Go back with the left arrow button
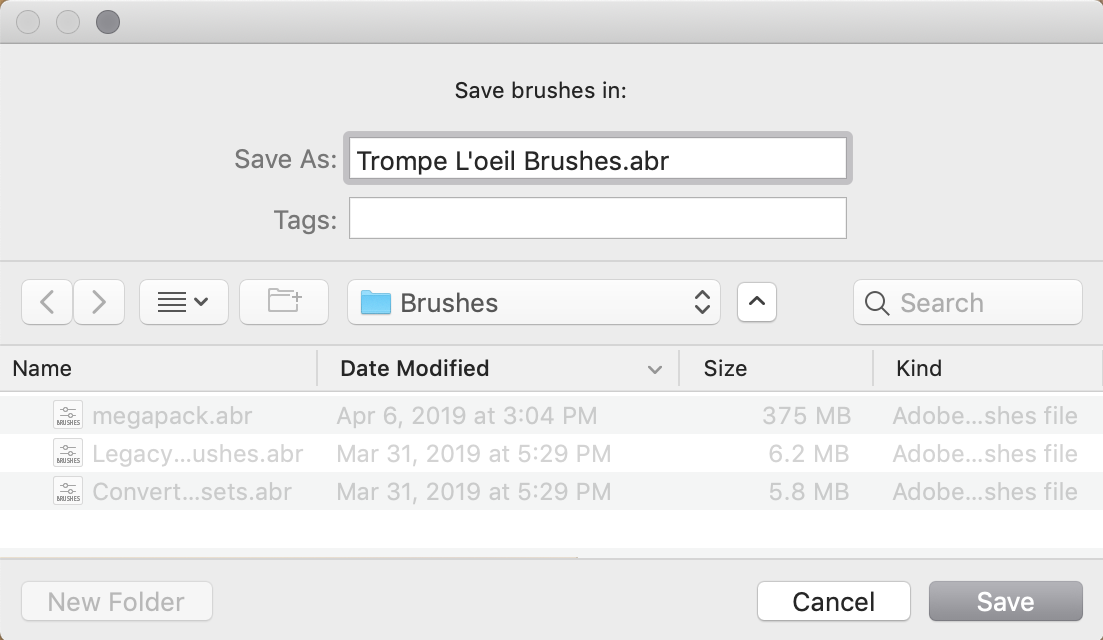This screenshot has height=640, width=1103. 47,302
